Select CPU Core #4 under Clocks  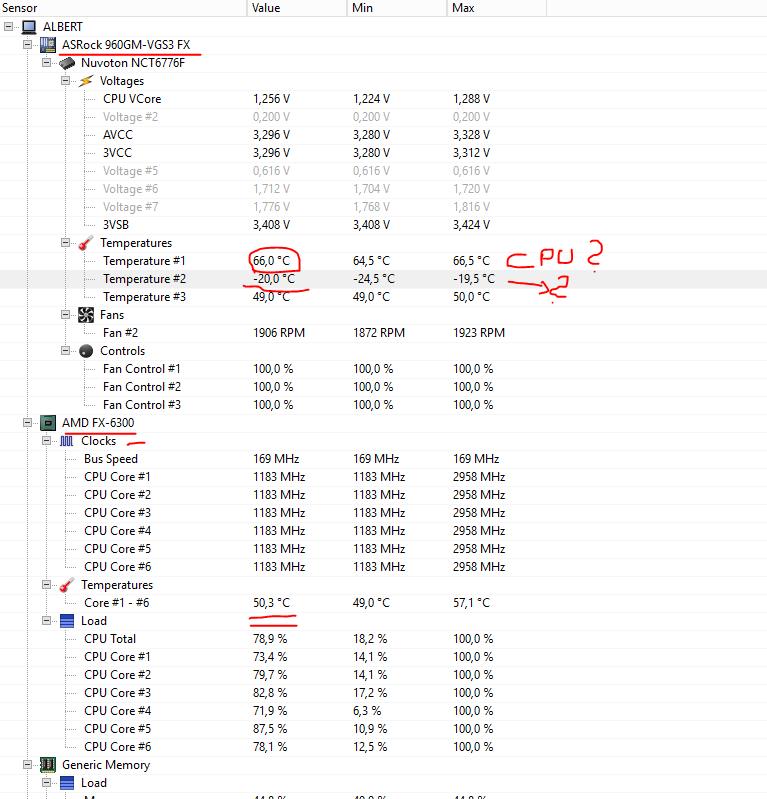(383, 531)
